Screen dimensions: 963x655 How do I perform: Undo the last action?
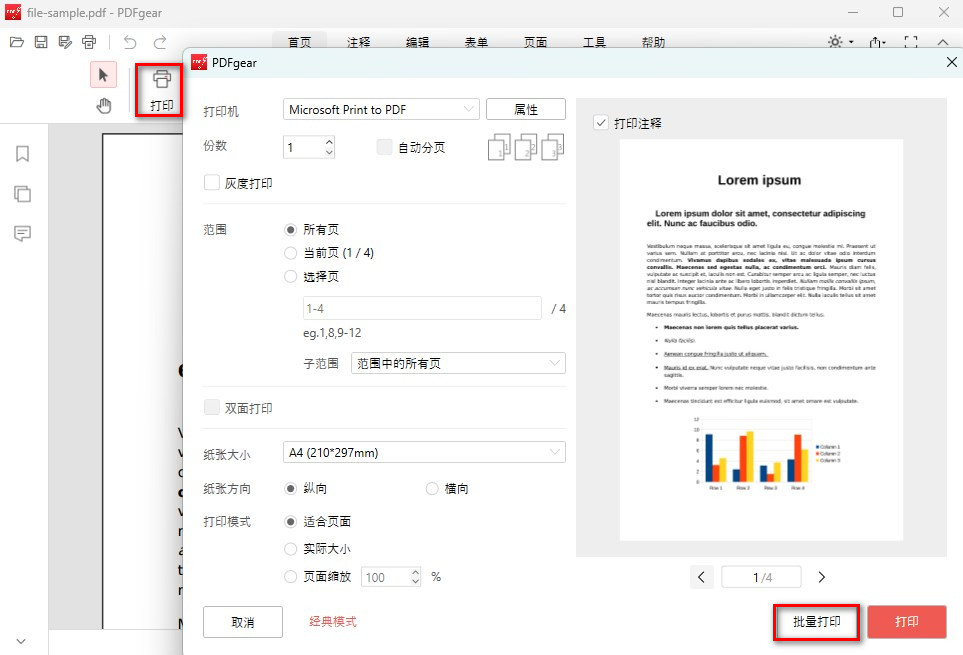pos(130,41)
